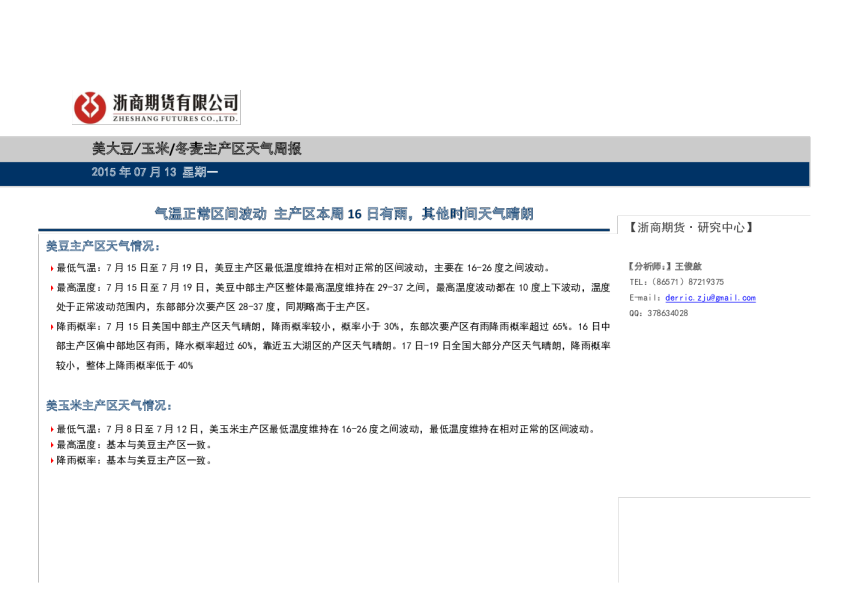The image size is (842, 595).
Task: Click the arrow bullet before soybean 最高温度
Action: coord(51,288)
